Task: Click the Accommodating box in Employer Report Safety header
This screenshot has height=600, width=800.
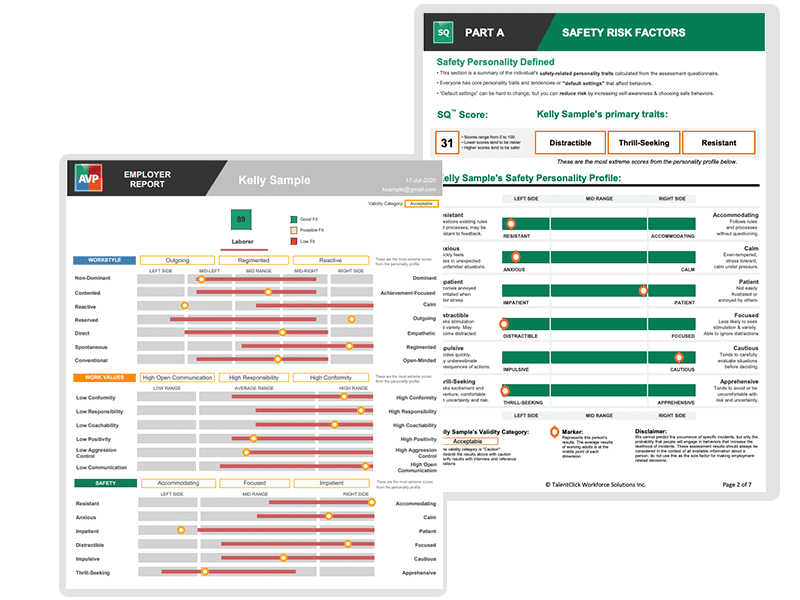Action: coord(178,483)
